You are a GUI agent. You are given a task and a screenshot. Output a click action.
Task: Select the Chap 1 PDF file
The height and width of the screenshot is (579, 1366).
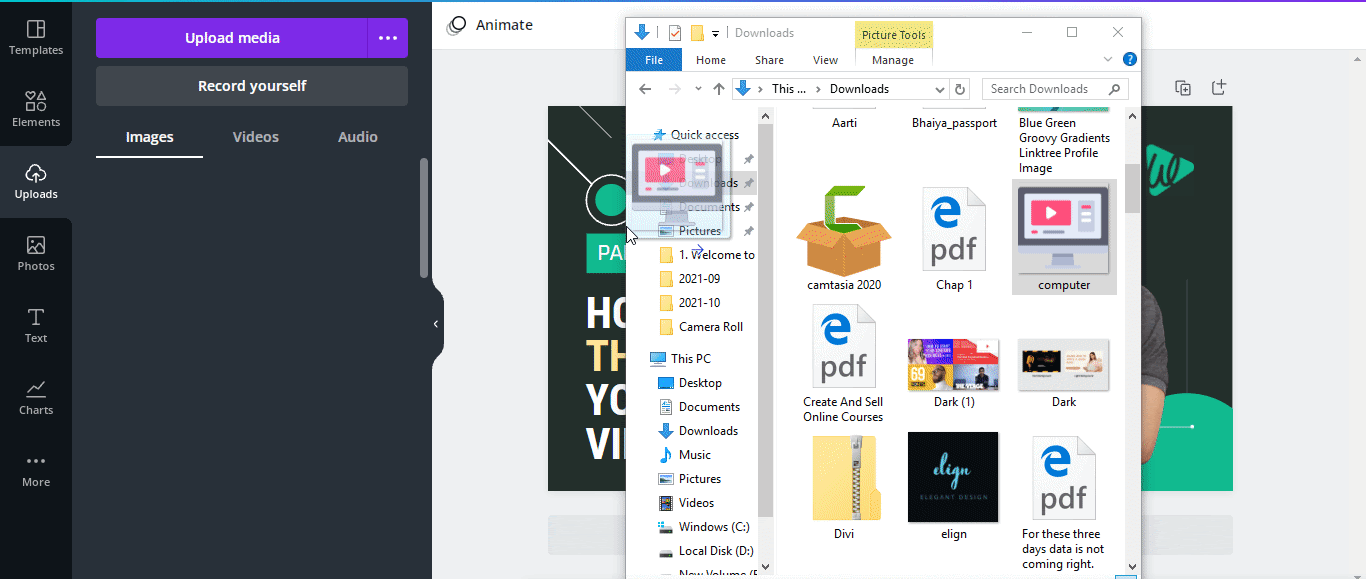[x=954, y=239]
